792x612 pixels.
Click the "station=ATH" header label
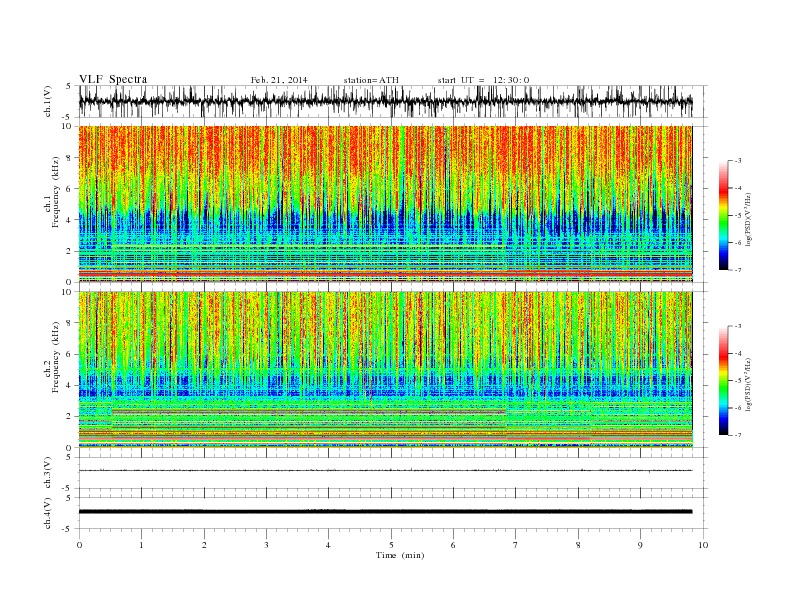pos(371,80)
